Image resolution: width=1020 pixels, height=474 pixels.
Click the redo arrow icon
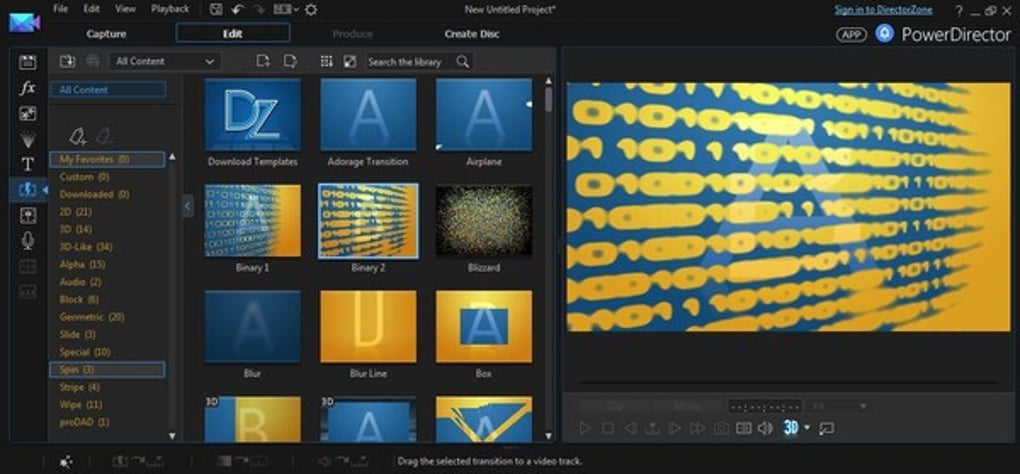258,9
